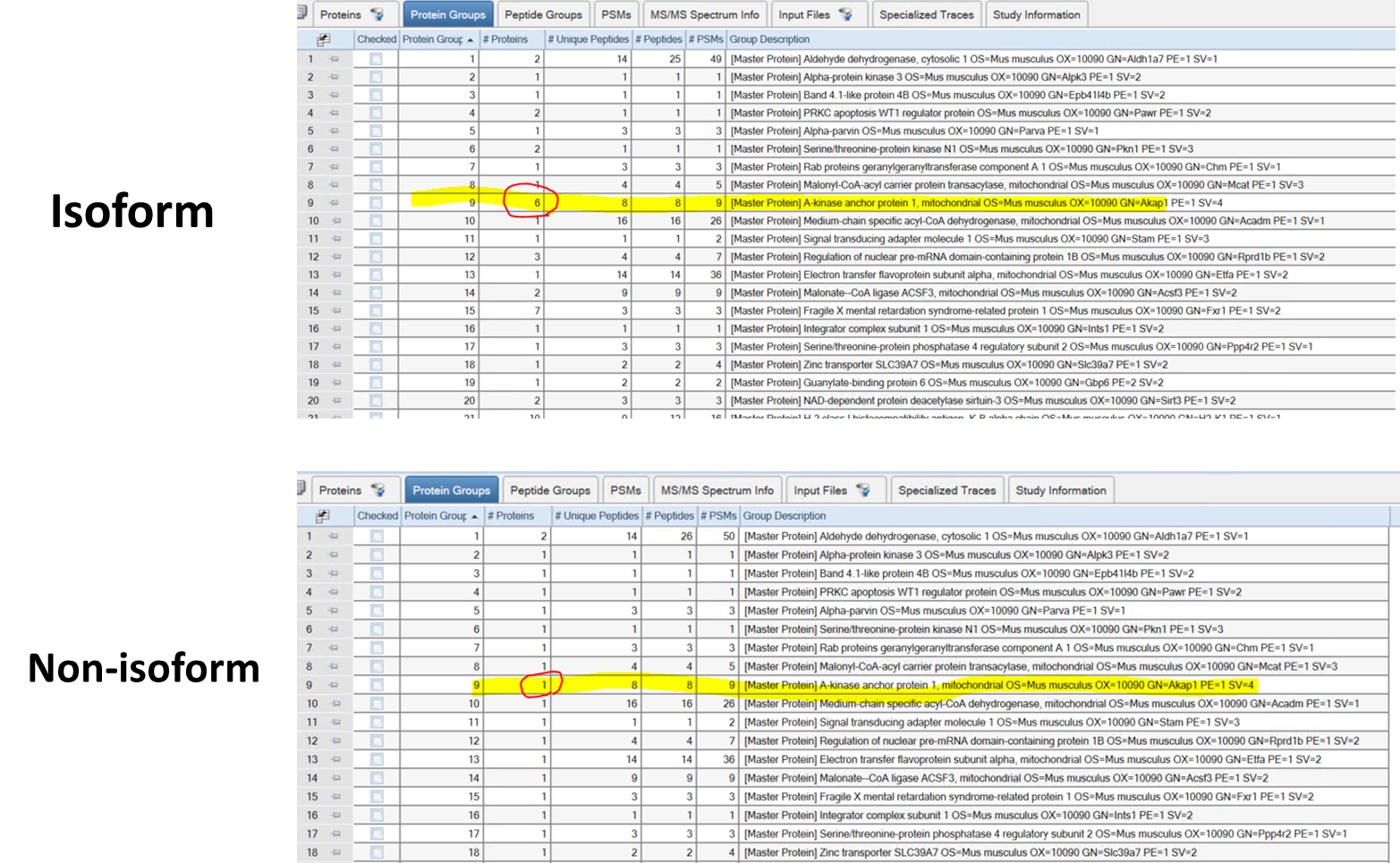The width and height of the screenshot is (1400, 863).
Task: Pin row 20 NAD-dependent sirtuin-3 in the Isoform table
Action: (x=336, y=401)
